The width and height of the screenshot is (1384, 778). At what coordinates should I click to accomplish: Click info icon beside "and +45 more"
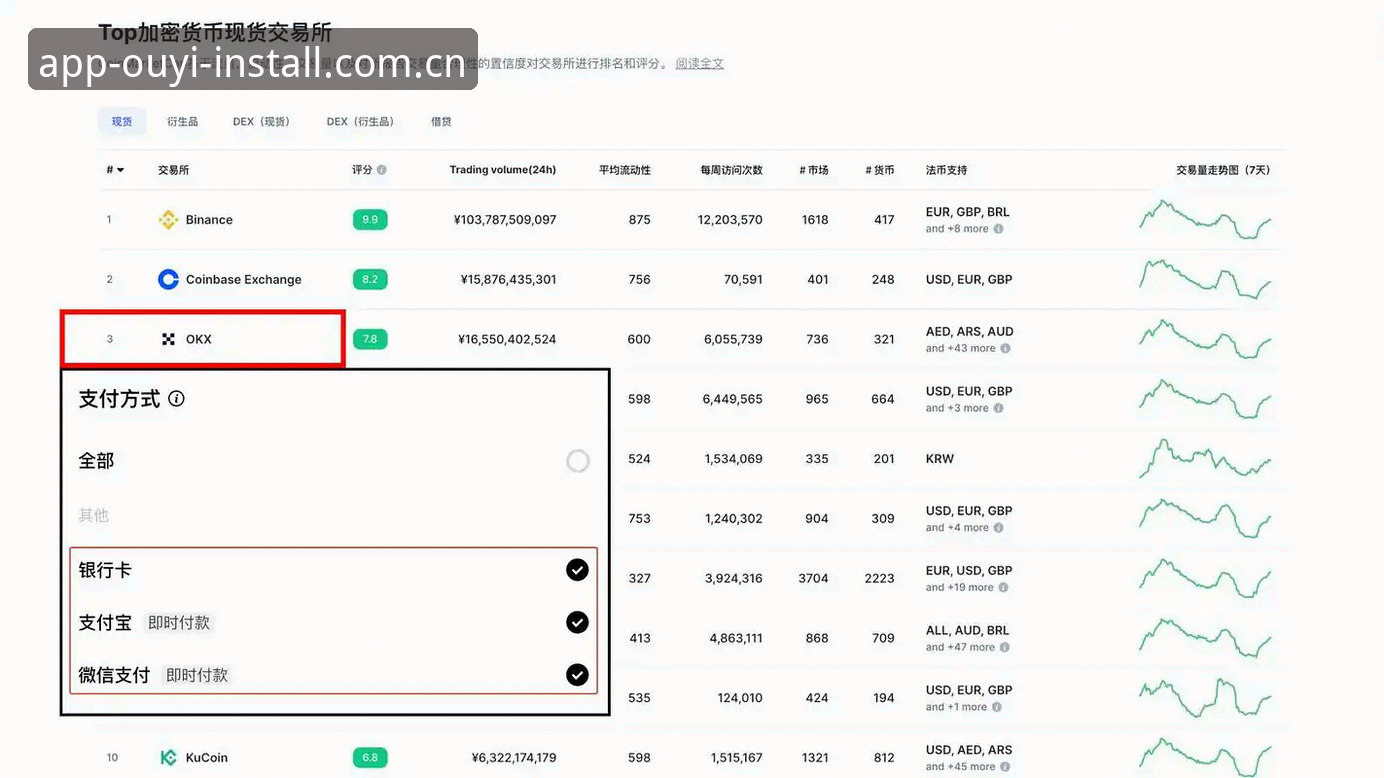point(1006,767)
